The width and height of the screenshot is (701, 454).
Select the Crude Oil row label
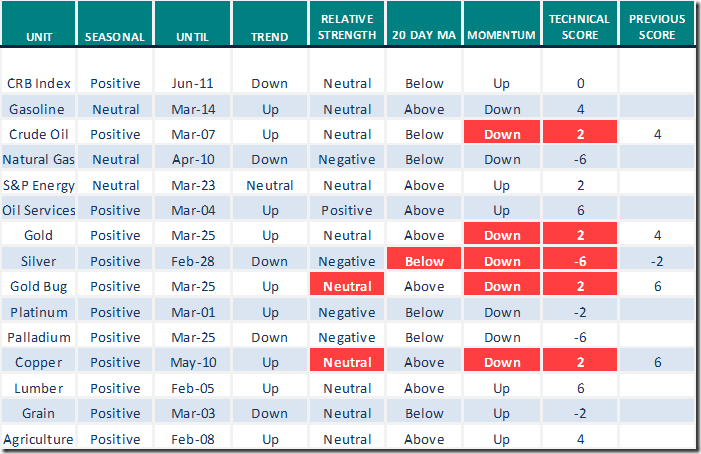[x=38, y=134]
